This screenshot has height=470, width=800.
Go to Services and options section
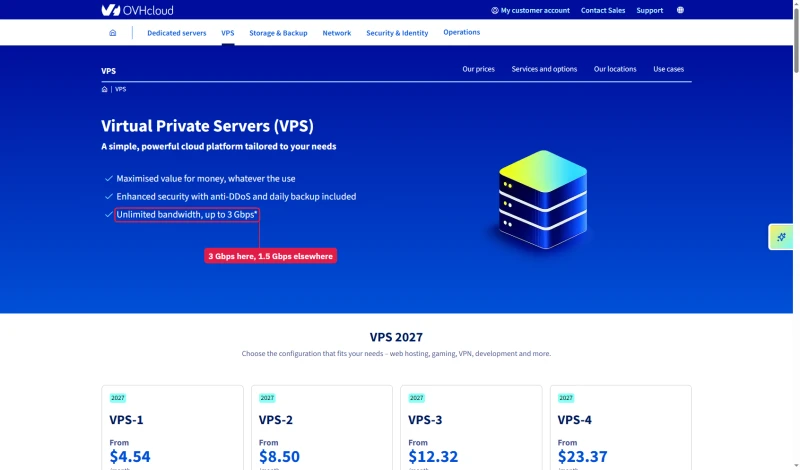coord(544,69)
